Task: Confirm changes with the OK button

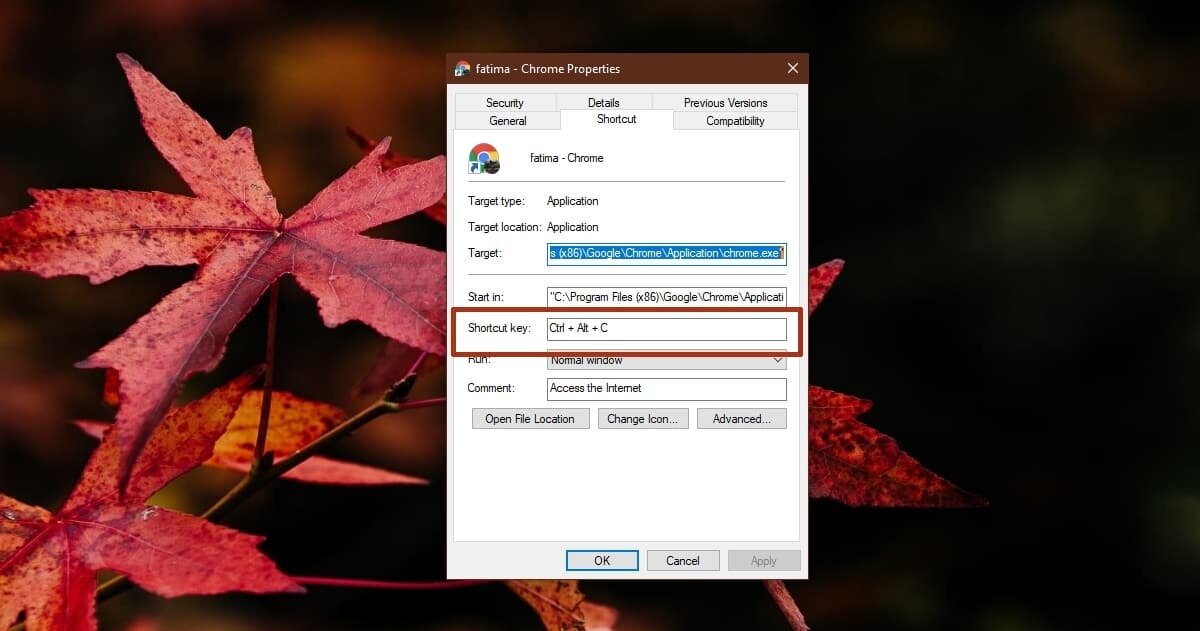Action: pyautogui.click(x=602, y=560)
